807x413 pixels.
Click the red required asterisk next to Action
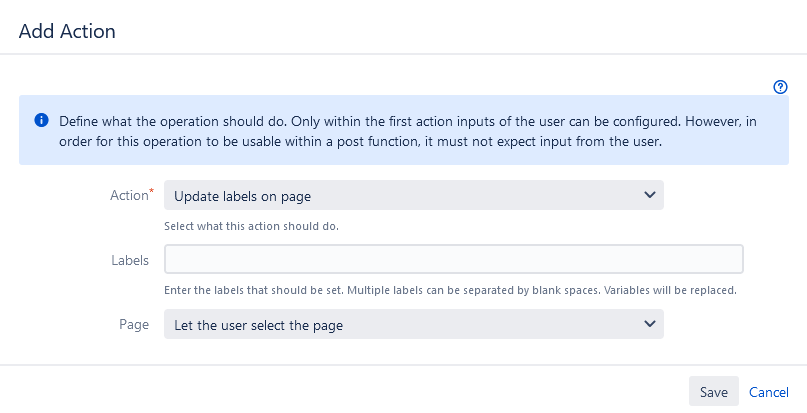point(151,191)
